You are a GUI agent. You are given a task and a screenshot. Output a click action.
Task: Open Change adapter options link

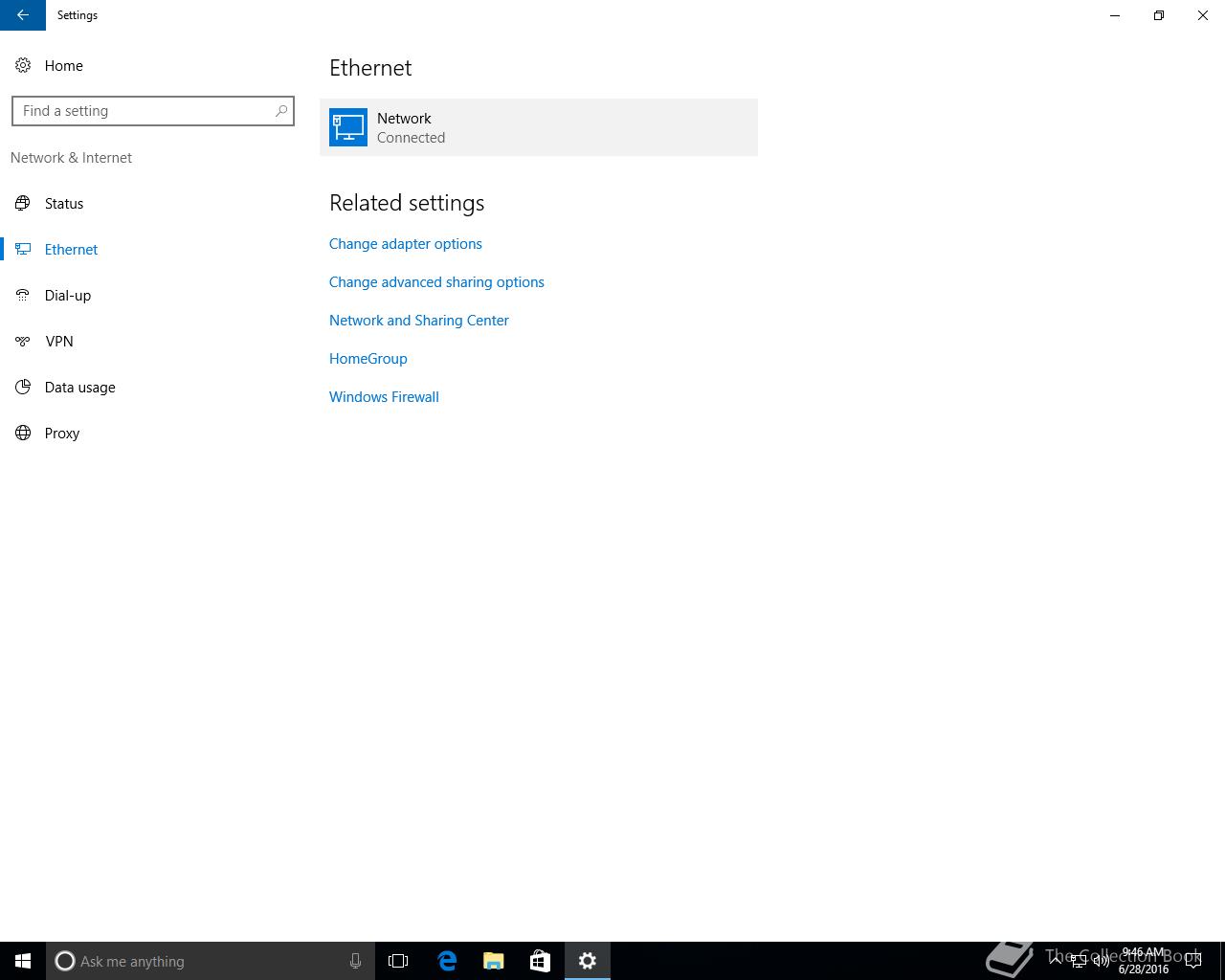point(406,244)
